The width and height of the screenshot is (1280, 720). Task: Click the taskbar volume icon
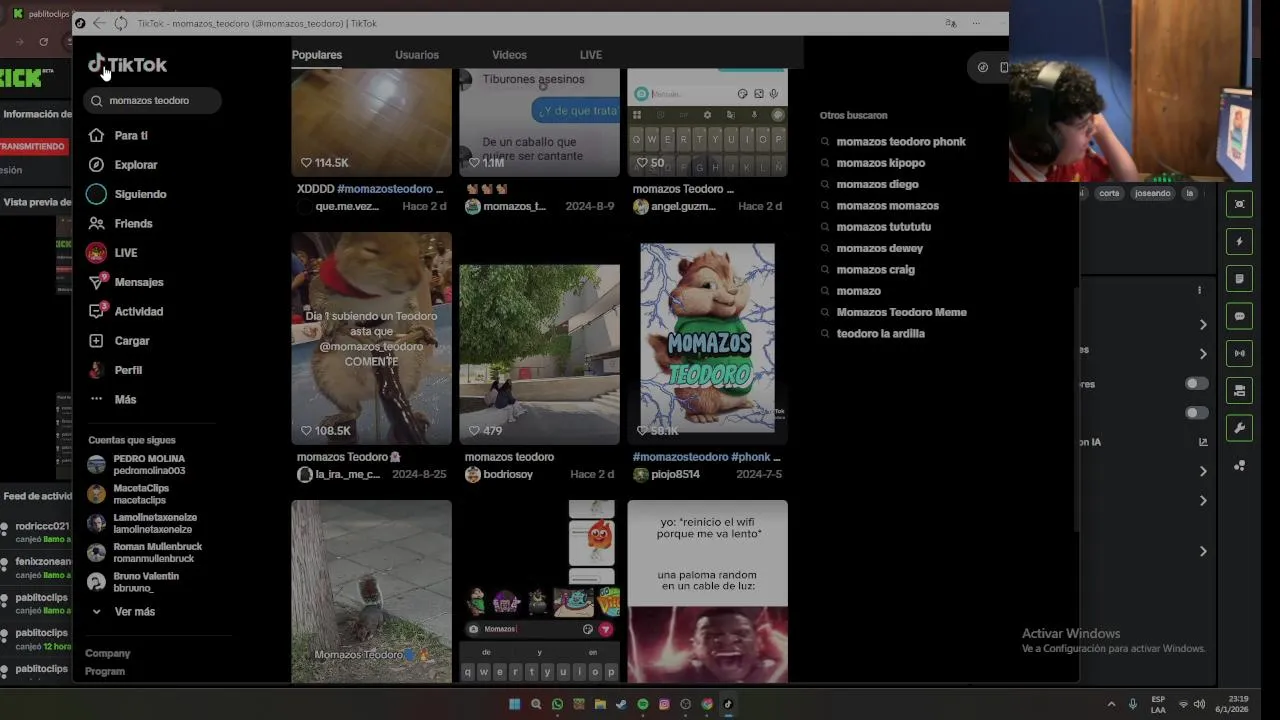tap(1199, 704)
